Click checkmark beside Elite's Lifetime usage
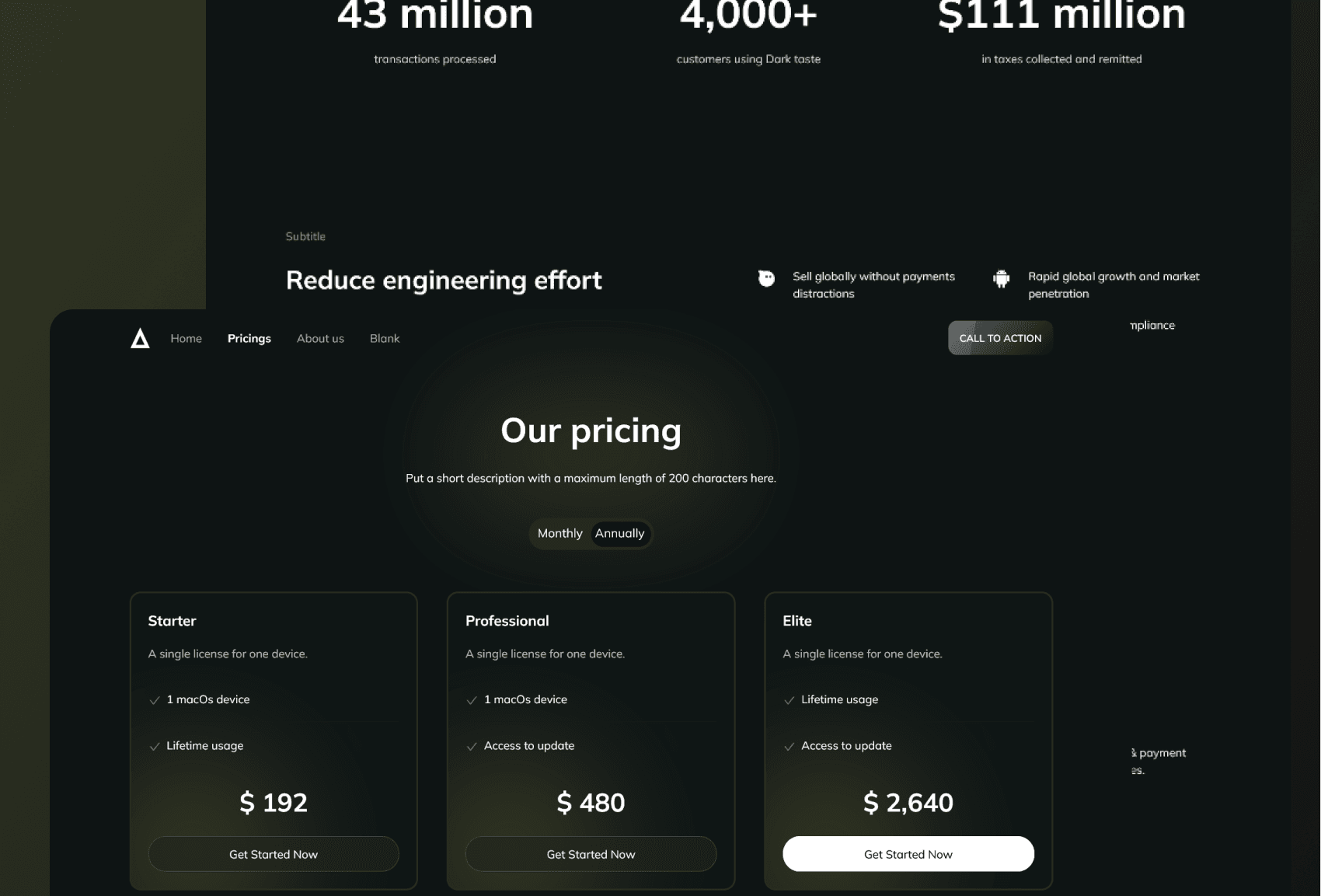The width and height of the screenshot is (1321, 896). pos(789,700)
